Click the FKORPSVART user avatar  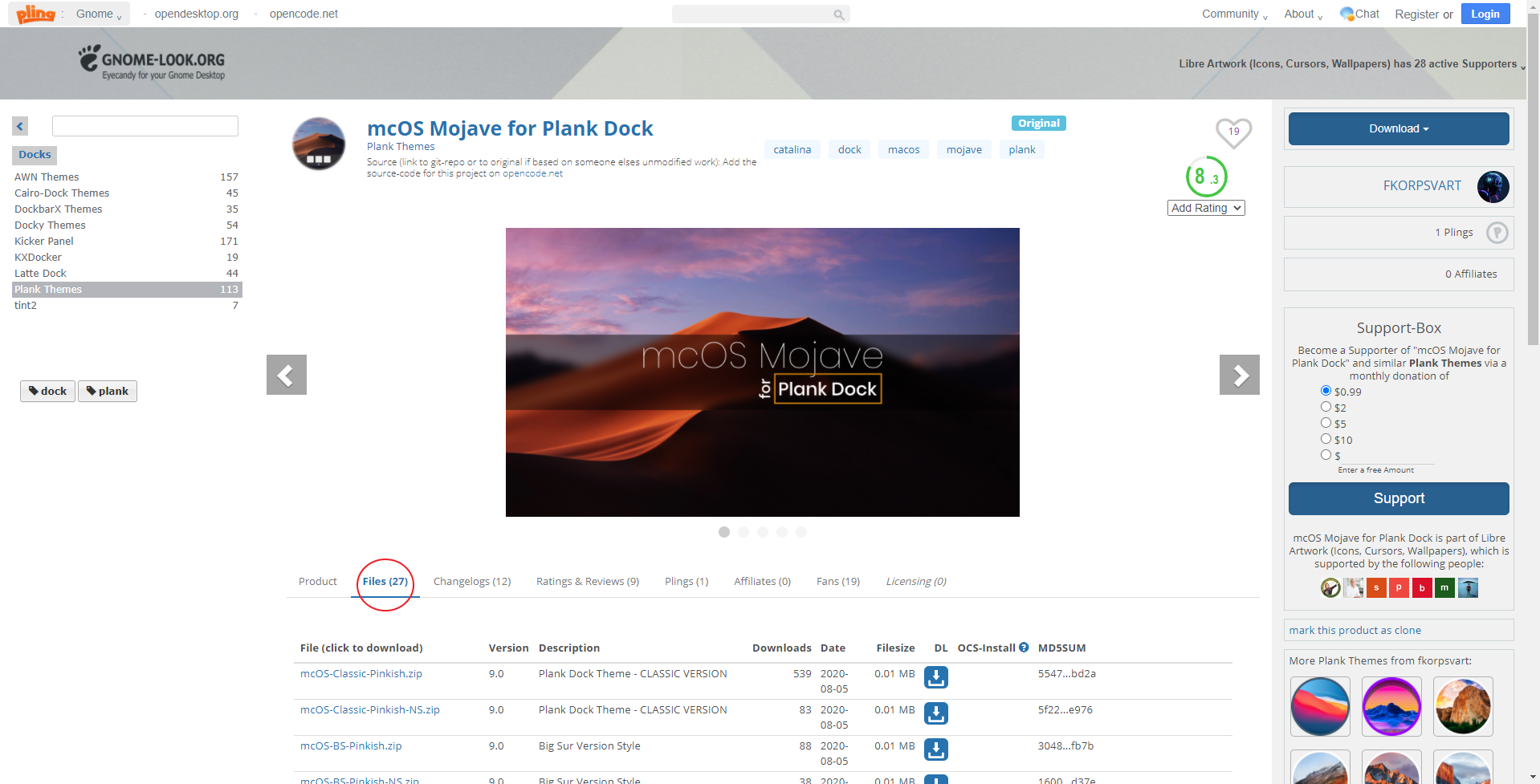click(1493, 186)
